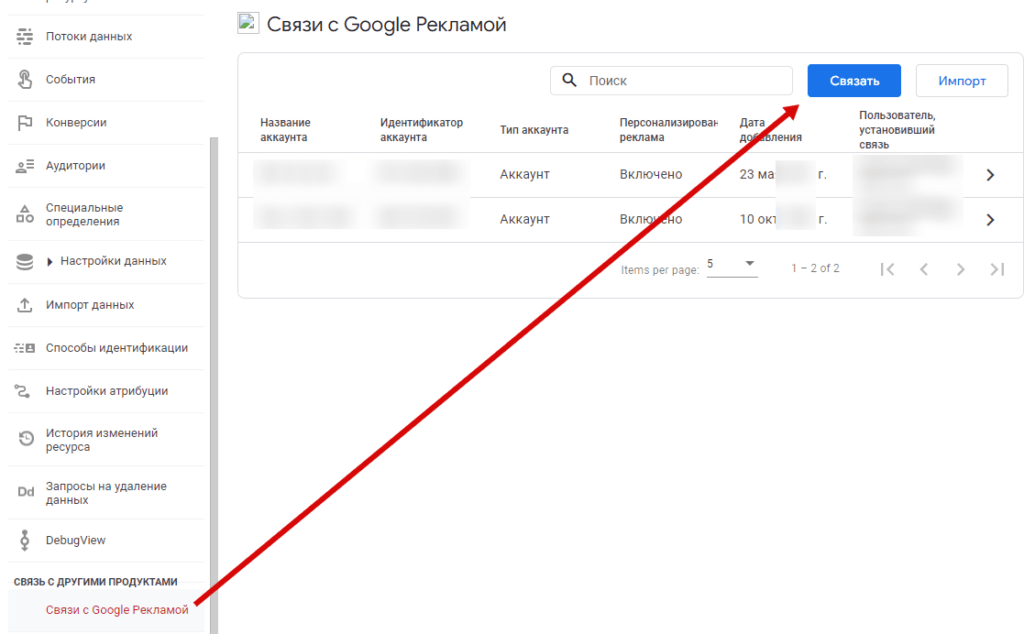1024x634 pixels.
Task: Open История изменений ресурса menu item
Action: 102,439
